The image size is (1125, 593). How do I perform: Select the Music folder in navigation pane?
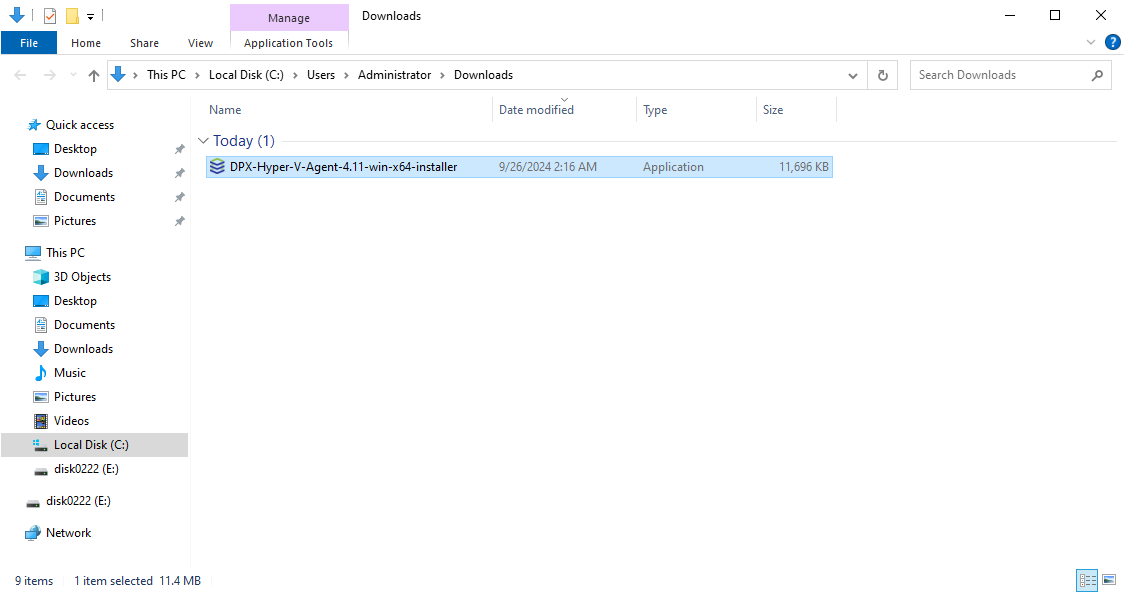coord(70,373)
